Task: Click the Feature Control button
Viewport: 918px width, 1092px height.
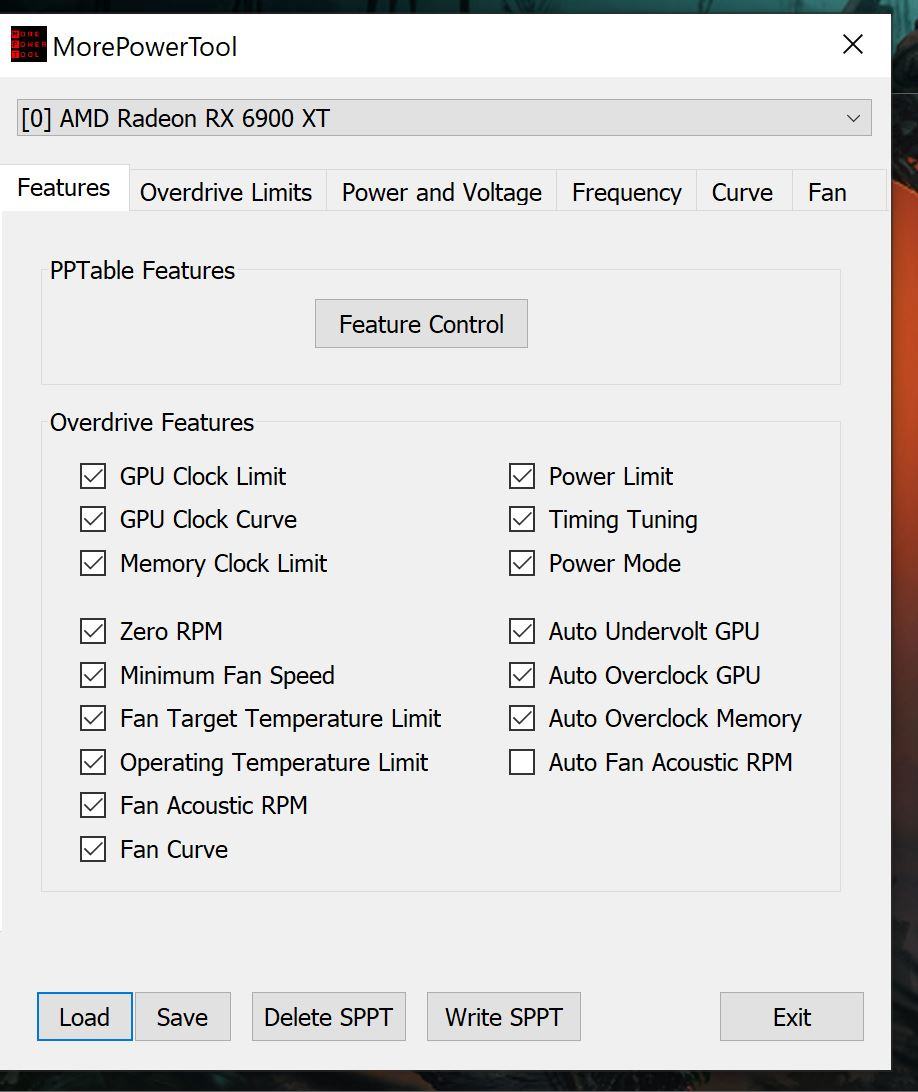Action: coord(421,324)
